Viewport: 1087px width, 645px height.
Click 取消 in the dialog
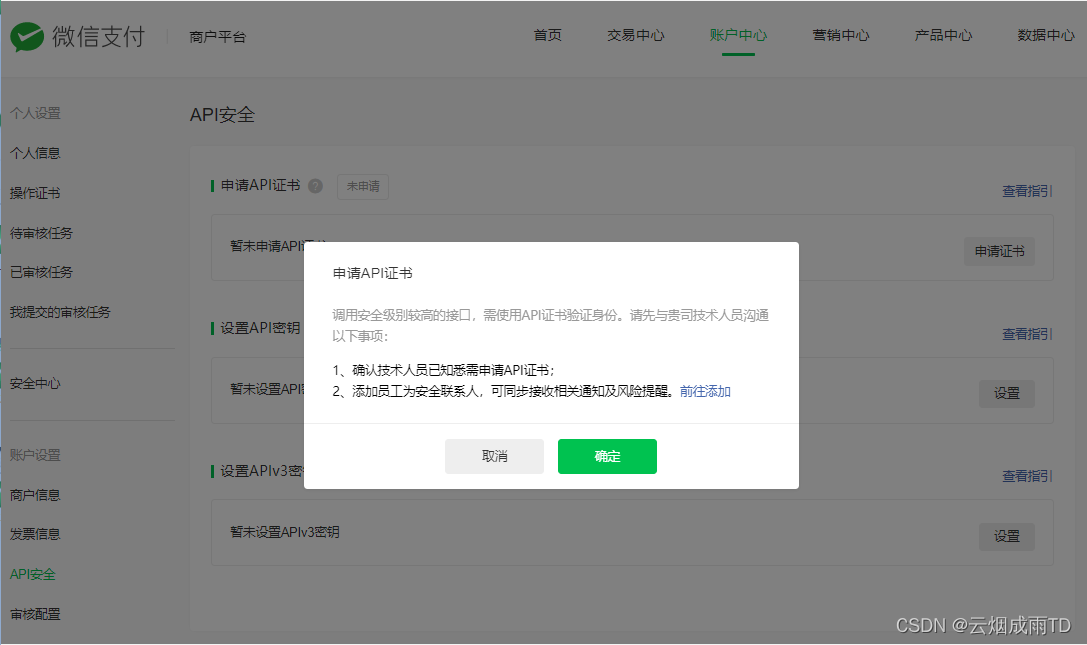pyautogui.click(x=494, y=456)
